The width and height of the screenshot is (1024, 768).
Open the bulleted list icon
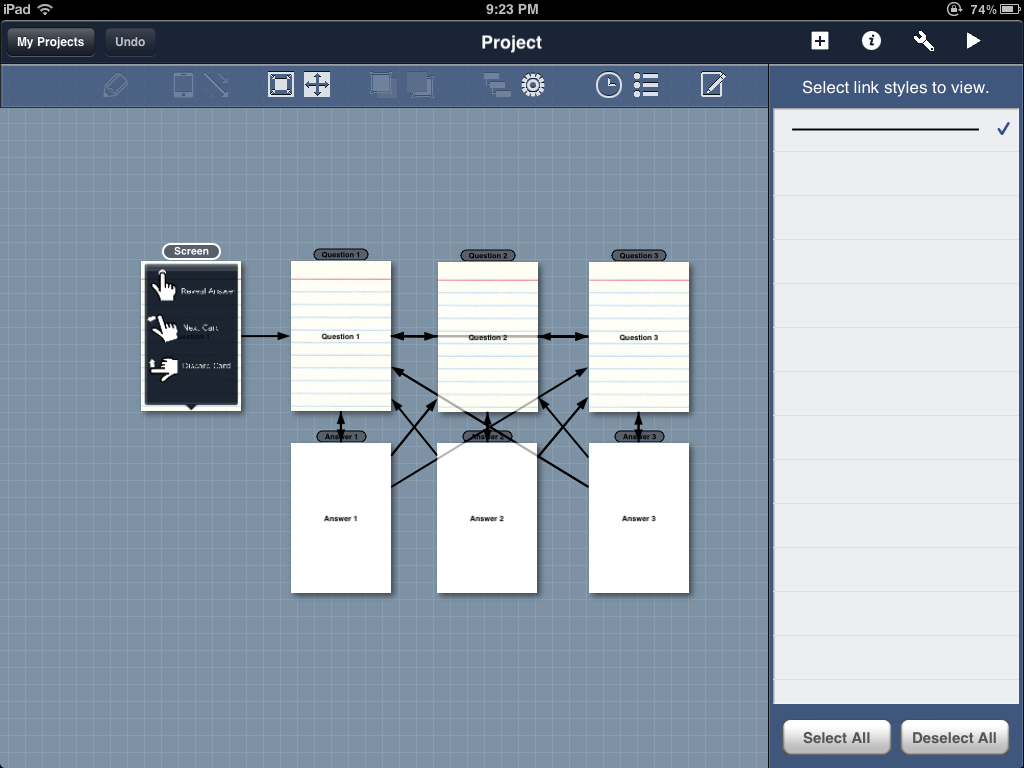pyautogui.click(x=646, y=86)
